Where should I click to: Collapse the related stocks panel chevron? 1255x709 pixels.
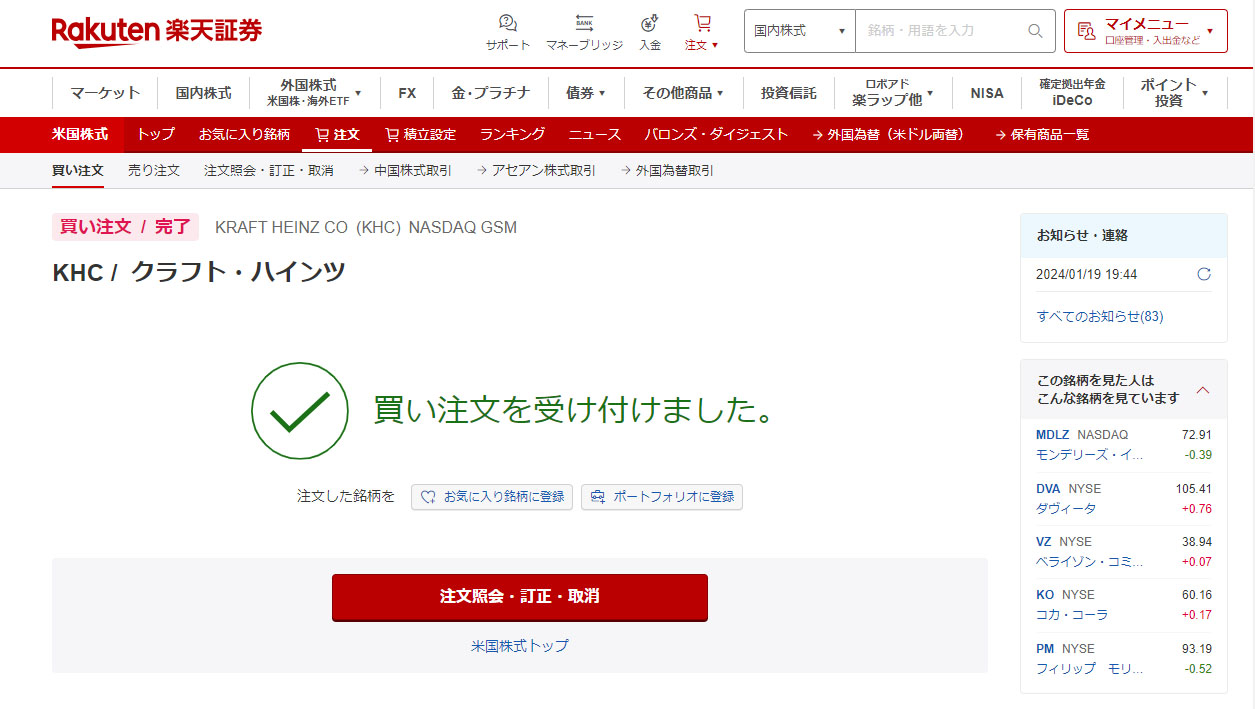(1203, 389)
